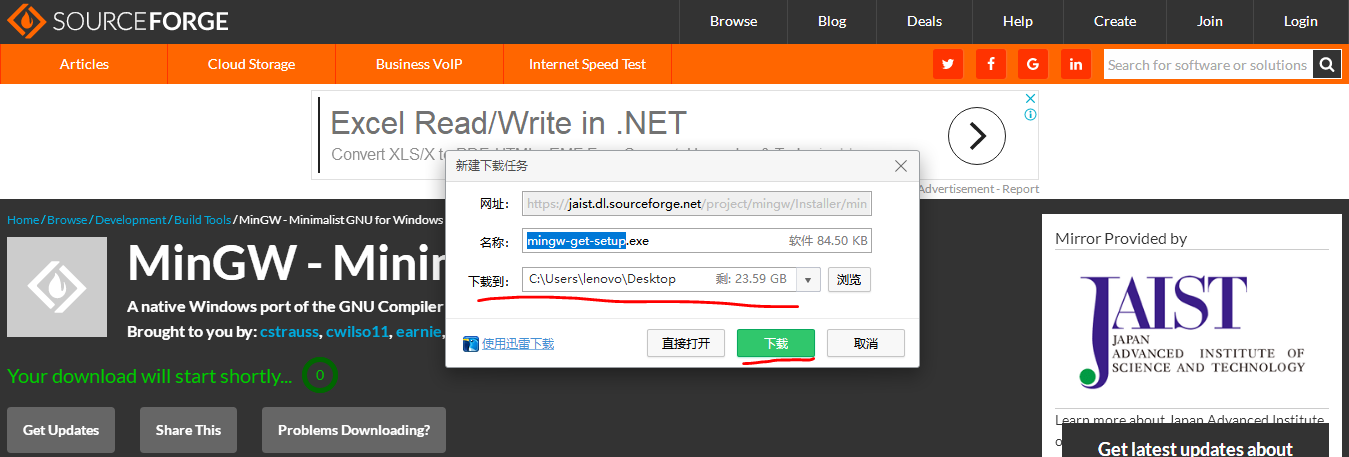Close the new download task dialog
The width and height of the screenshot is (1349, 457).
(901, 165)
